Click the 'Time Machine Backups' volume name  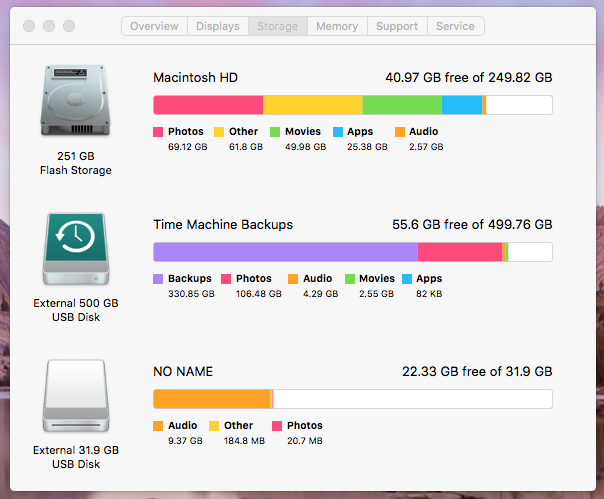[x=223, y=225]
